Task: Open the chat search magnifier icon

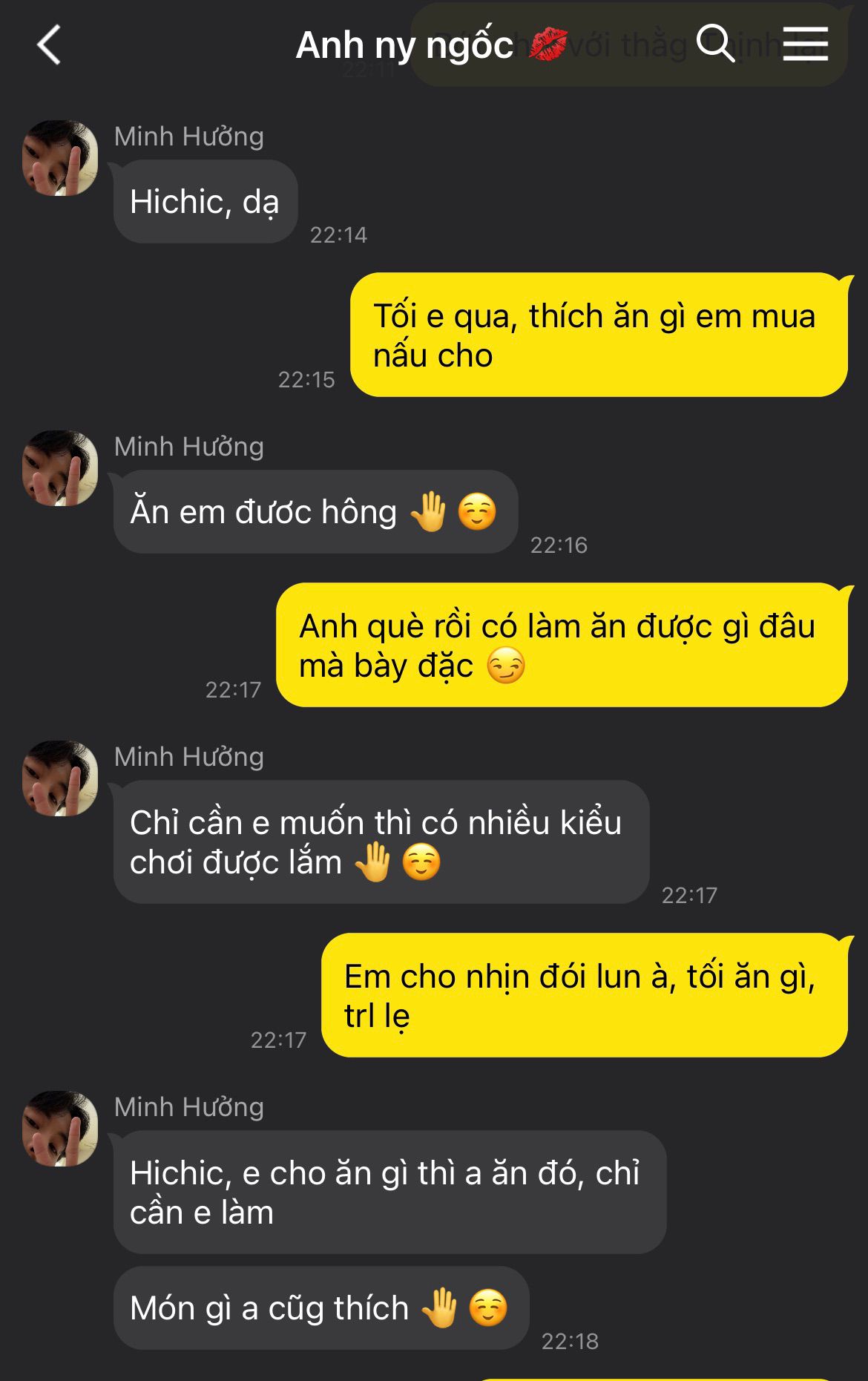Action: click(715, 43)
